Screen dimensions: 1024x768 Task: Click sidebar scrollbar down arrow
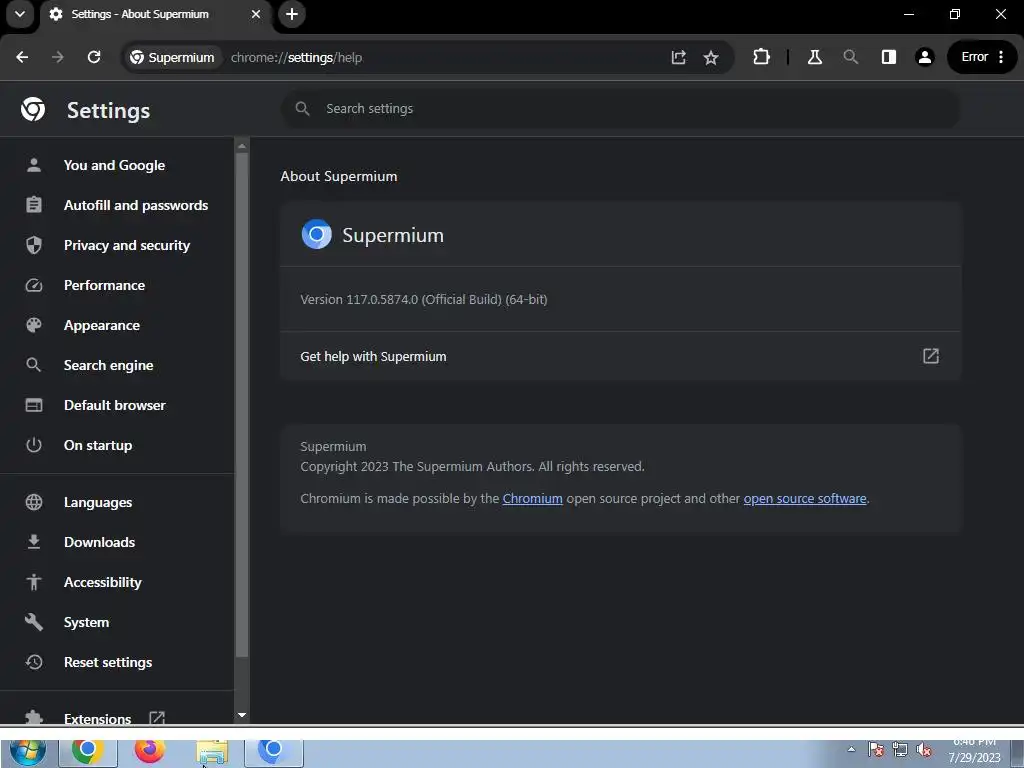[x=242, y=715]
